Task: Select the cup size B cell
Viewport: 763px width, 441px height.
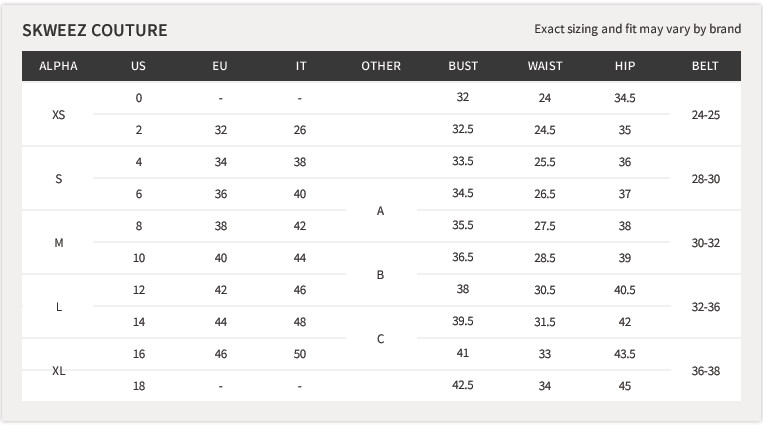Action: (381, 275)
